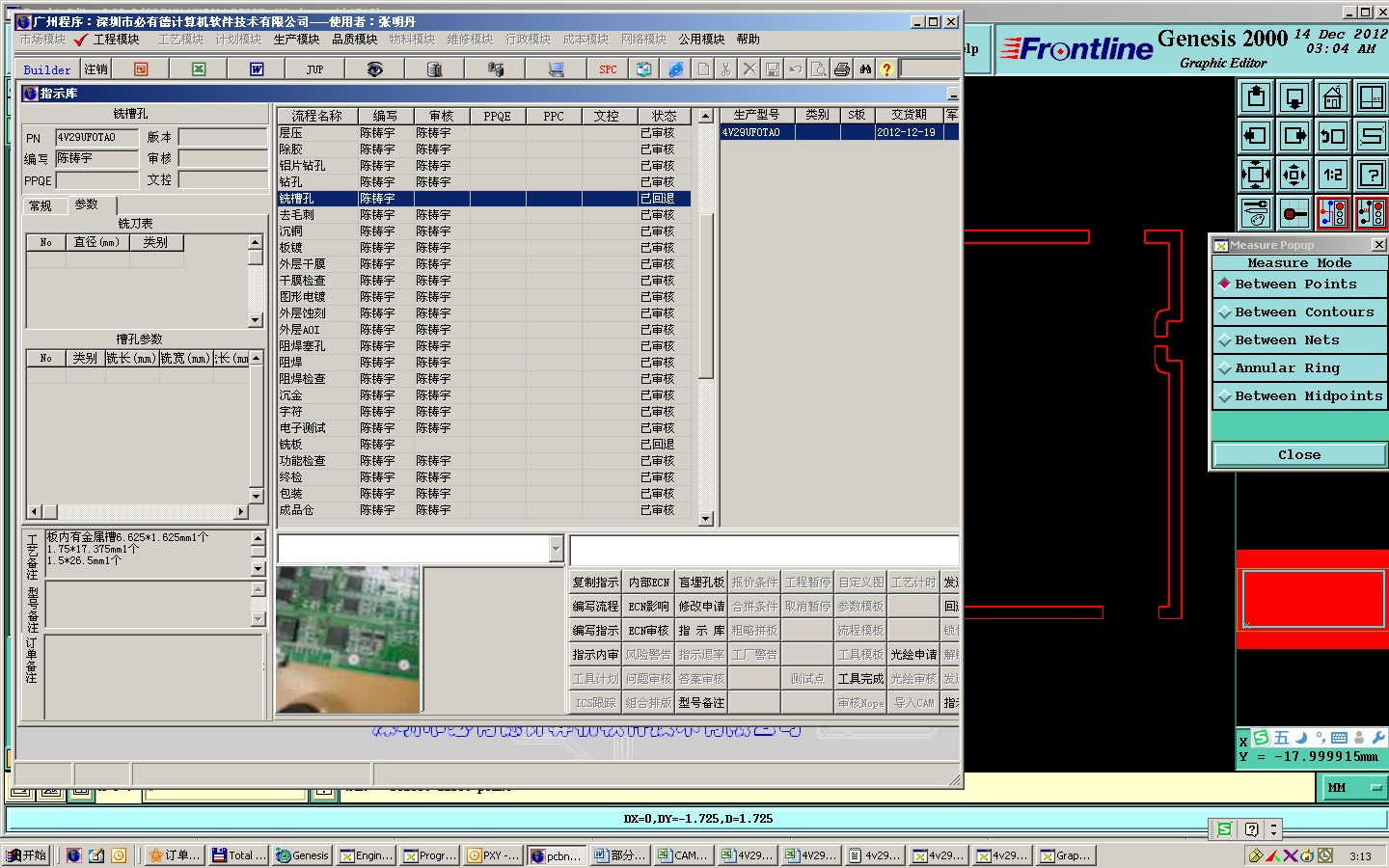Viewport: 1389px width, 868px height.
Task: Select the 铣槽孔 process row
Action: coord(484,199)
